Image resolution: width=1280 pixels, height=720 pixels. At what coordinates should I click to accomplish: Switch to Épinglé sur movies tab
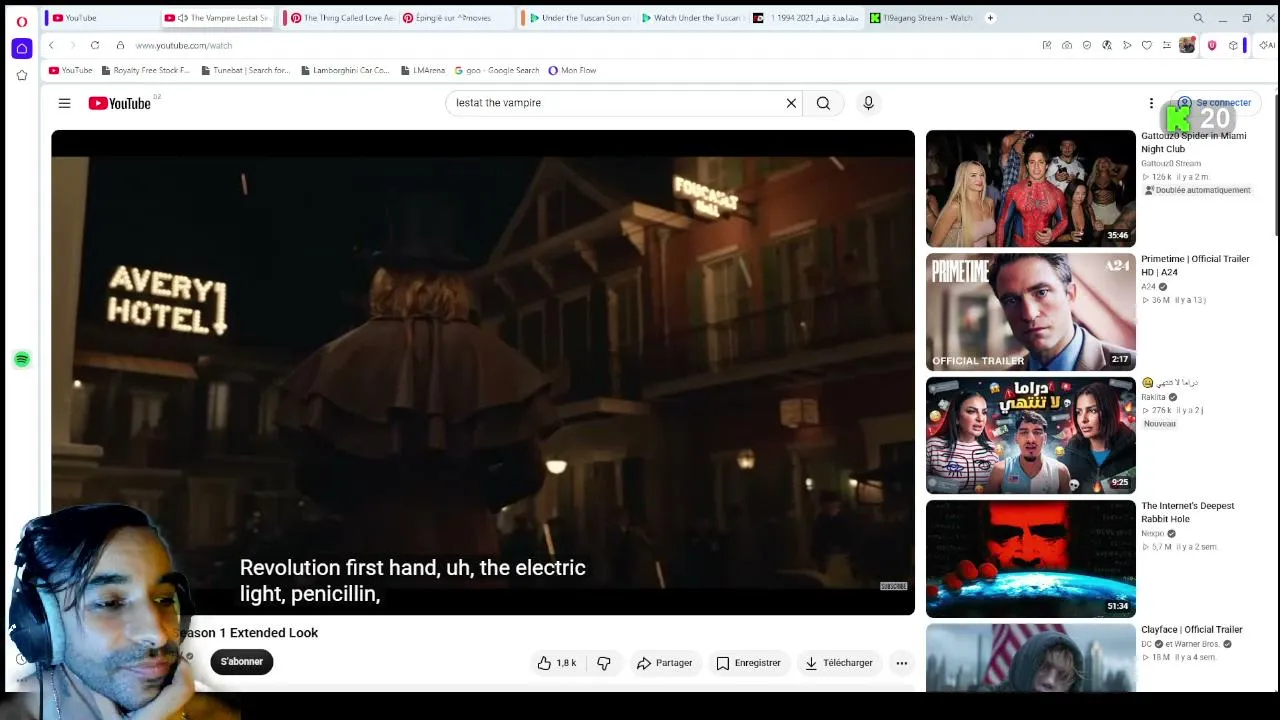click(456, 18)
